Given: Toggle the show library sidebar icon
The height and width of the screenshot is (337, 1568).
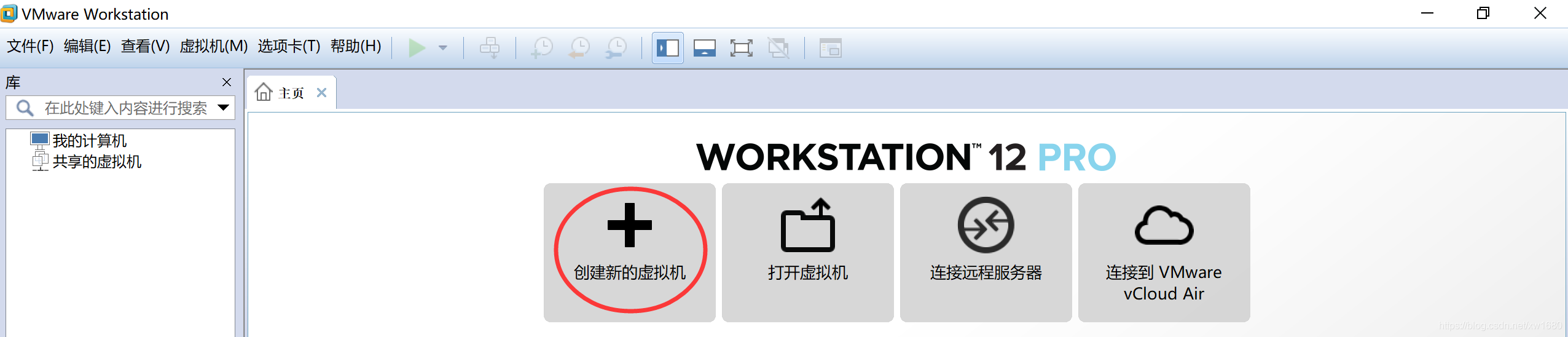Looking at the screenshot, I should [x=668, y=48].
